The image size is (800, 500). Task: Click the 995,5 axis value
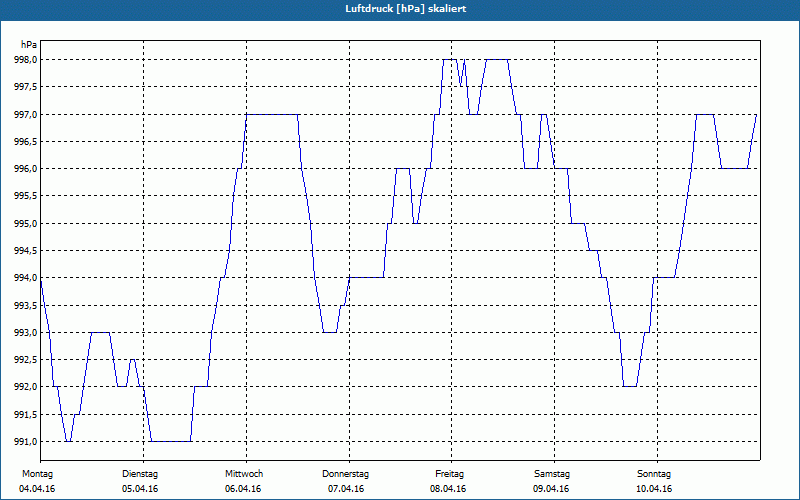click(x=25, y=196)
